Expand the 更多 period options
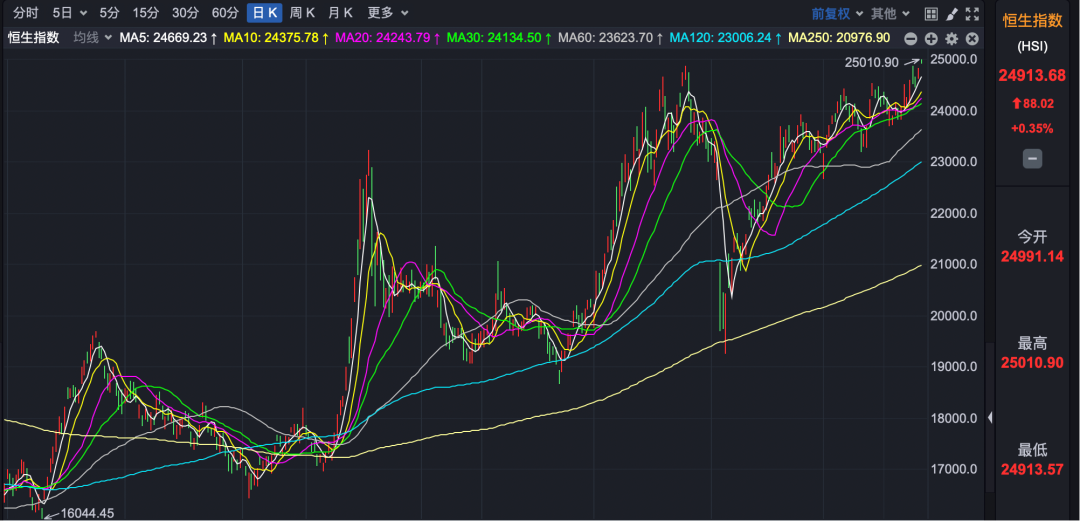 point(388,13)
